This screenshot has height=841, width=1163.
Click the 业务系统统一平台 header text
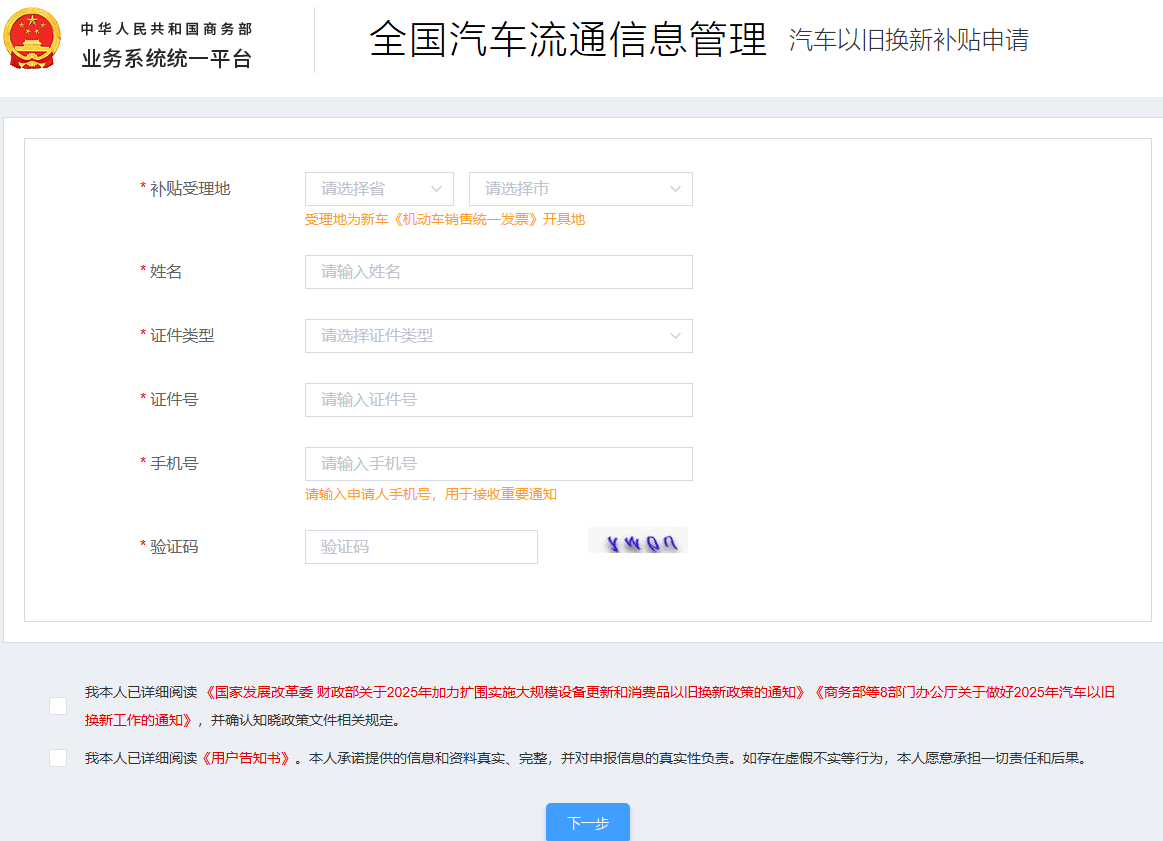tap(167, 59)
